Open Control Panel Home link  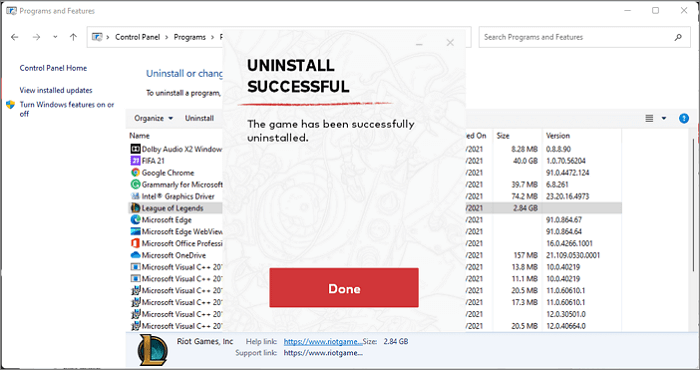click(53, 68)
